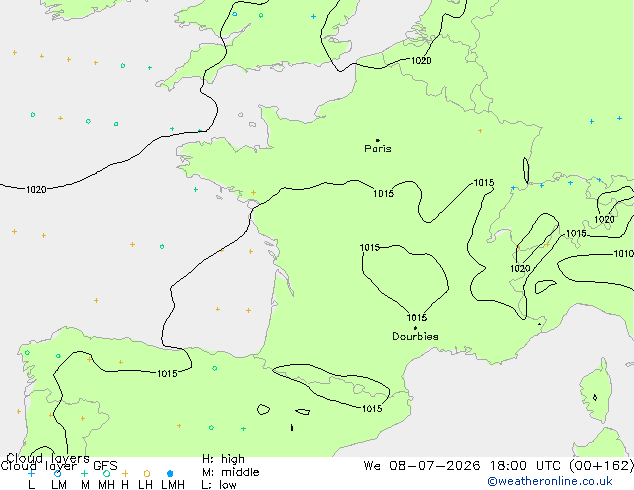The height and width of the screenshot is (490, 634).
Task: Click the island of Corsica on the map
Action: pos(596,392)
